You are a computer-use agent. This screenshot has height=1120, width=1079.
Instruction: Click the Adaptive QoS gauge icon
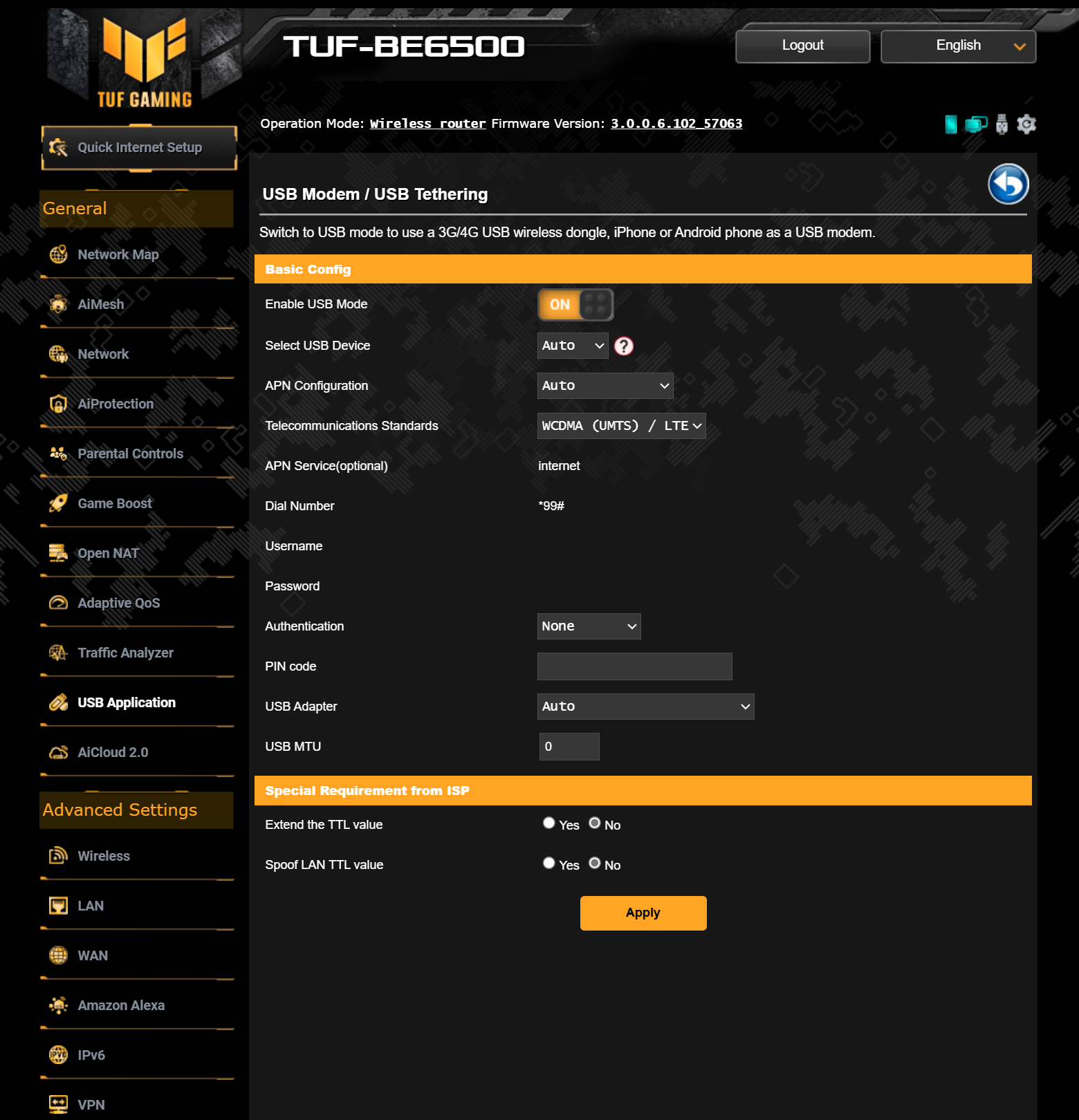(x=59, y=603)
